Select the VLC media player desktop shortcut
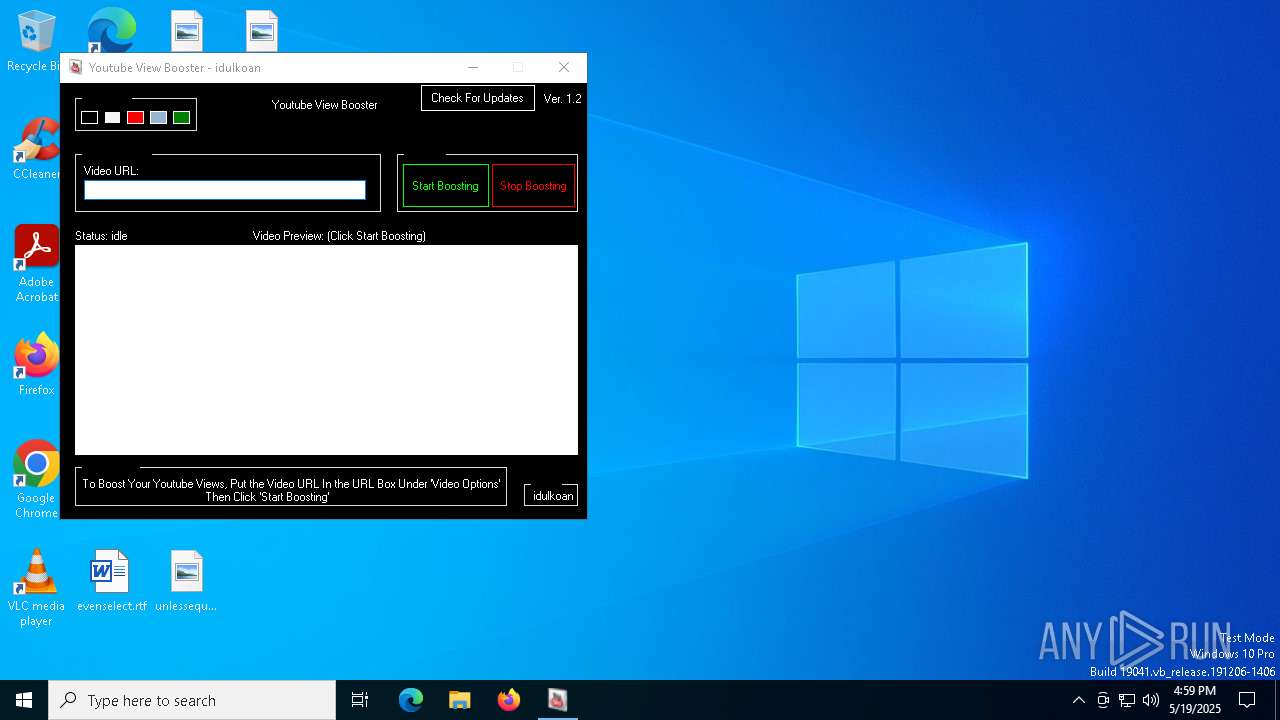Viewport: 1280px width, 720px height. (36, 588)
